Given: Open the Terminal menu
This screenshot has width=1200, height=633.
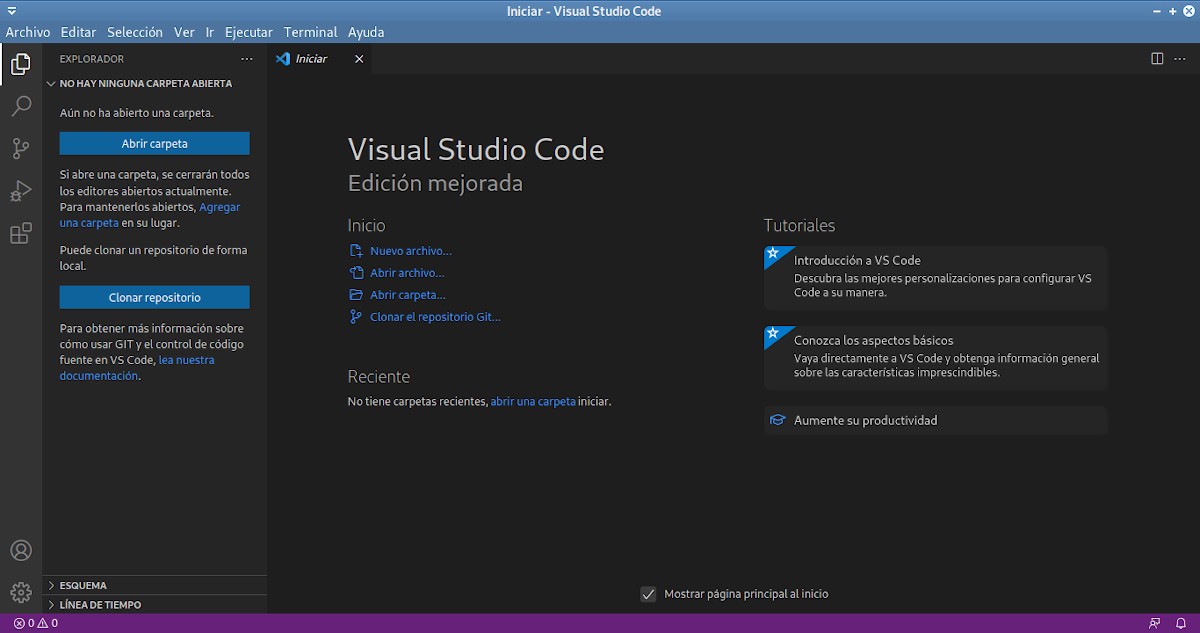Looking at the screenshot, I should pyautogui.click(x=310, y=32).
